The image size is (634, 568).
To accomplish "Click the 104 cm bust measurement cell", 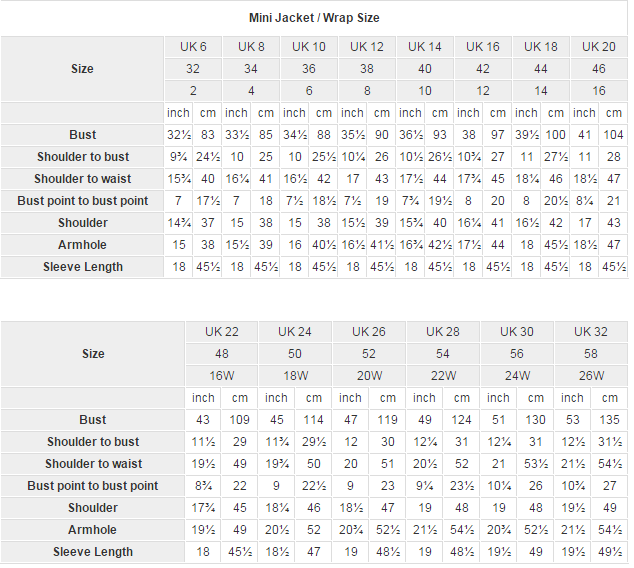I will tap(613, 135).
